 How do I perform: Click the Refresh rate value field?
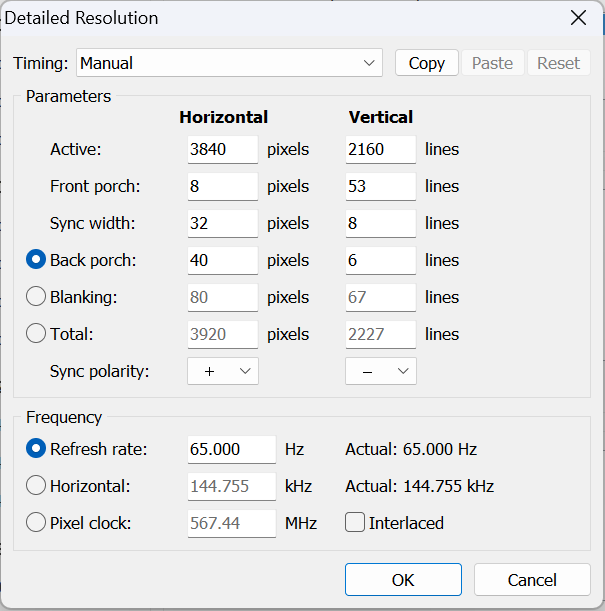point(231,449)
